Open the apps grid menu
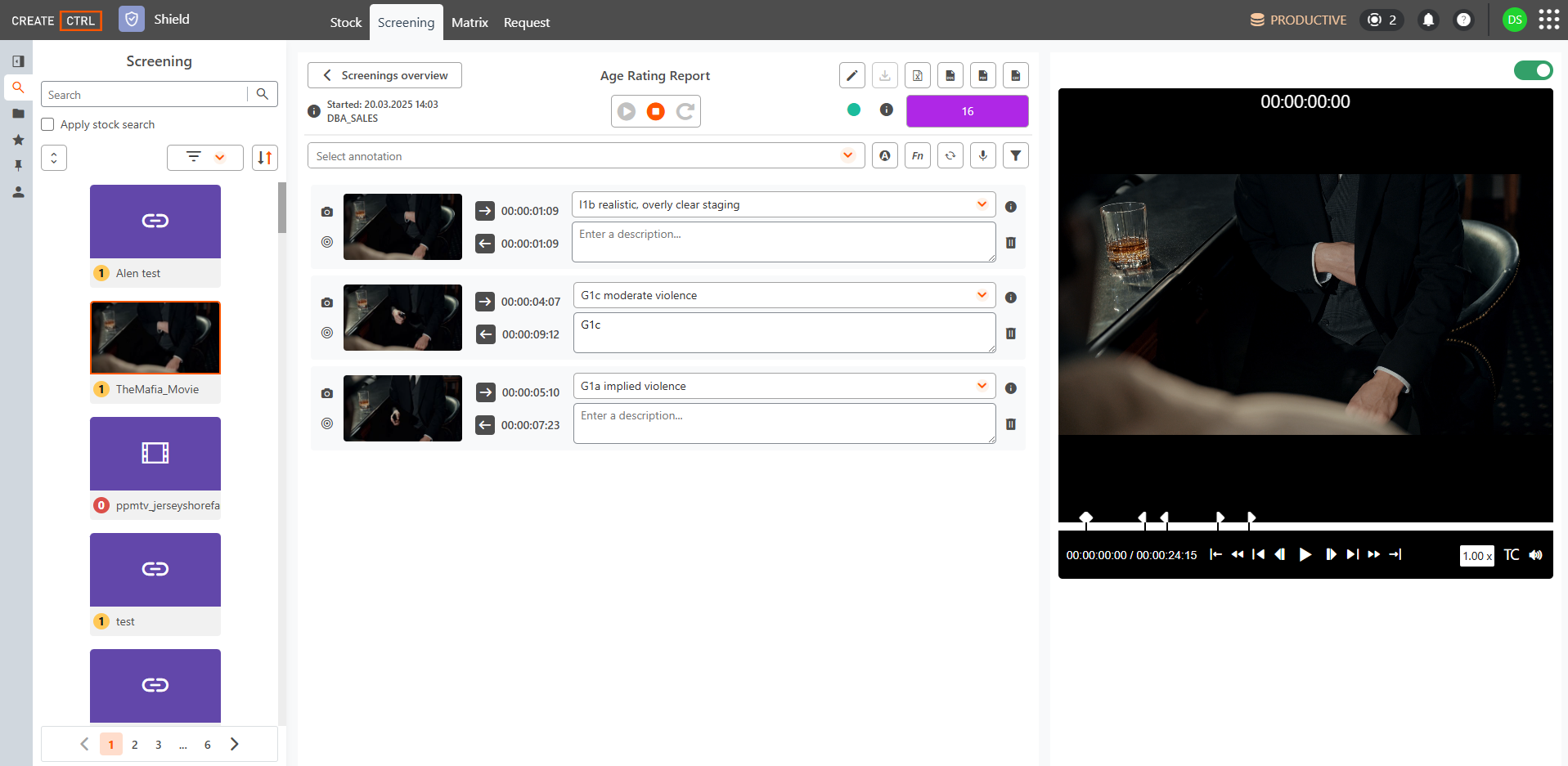 click(x=1548, y=20)
